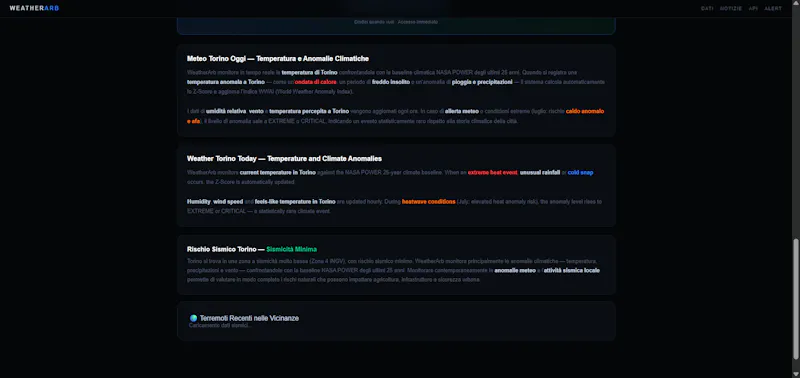Image resolution: width=800 pixels, height=378 pixels.
Task: Click the globe icon beside Terremoti Recenti
Action: coord(193,318)
